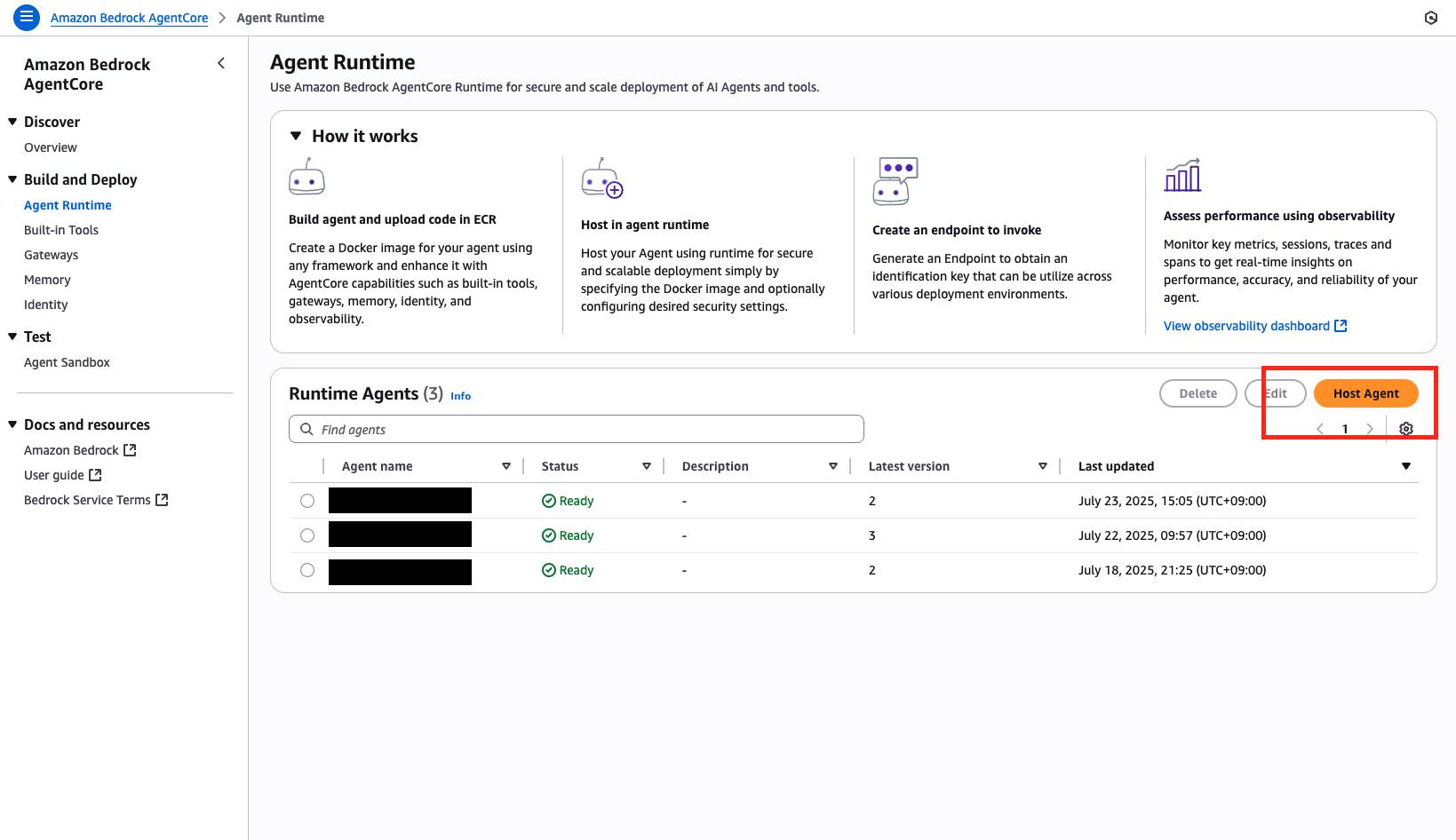
Task: Collapse the Docs and resources group
Action: click(12, 424)
